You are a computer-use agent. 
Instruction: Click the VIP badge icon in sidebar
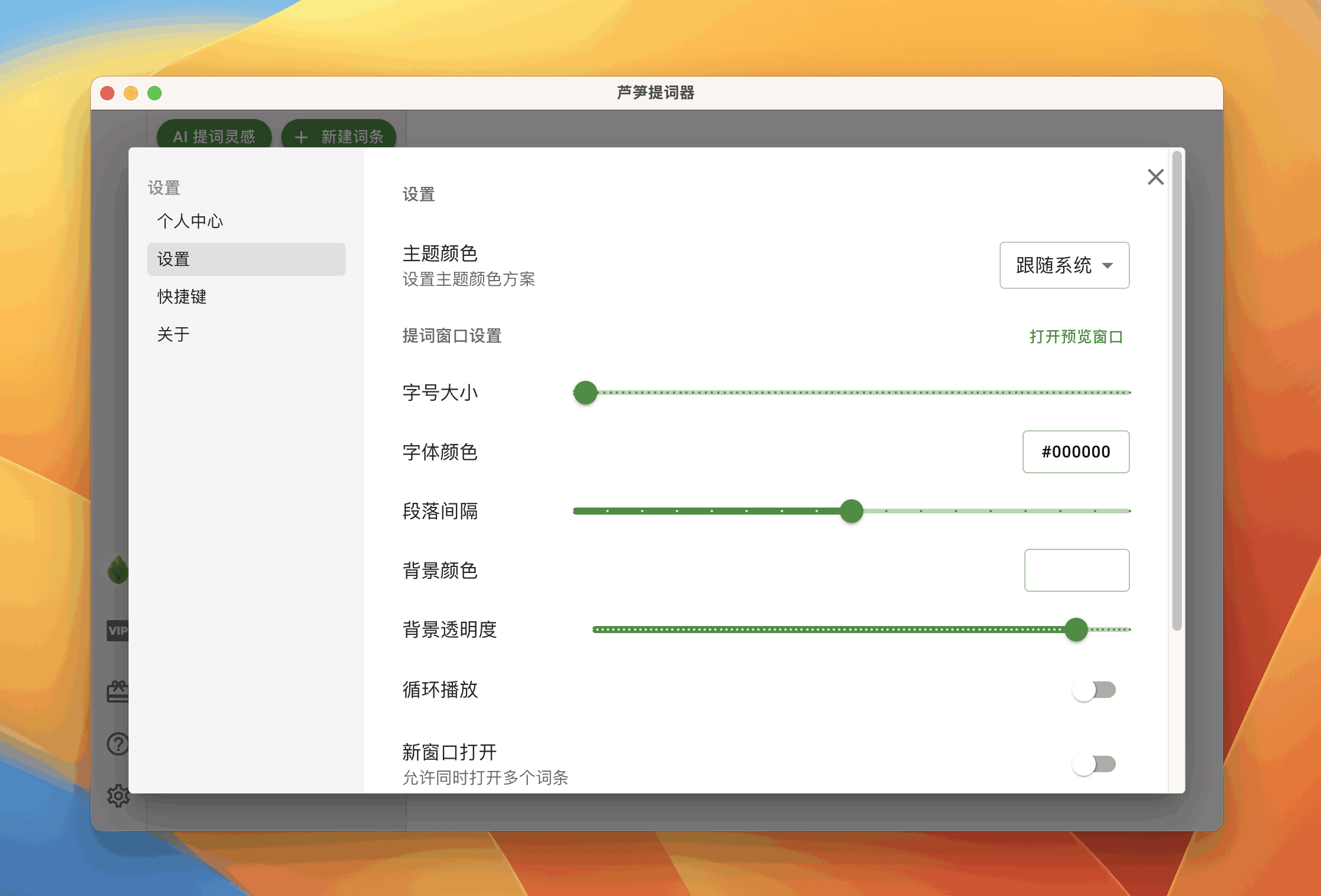(117, 630)
